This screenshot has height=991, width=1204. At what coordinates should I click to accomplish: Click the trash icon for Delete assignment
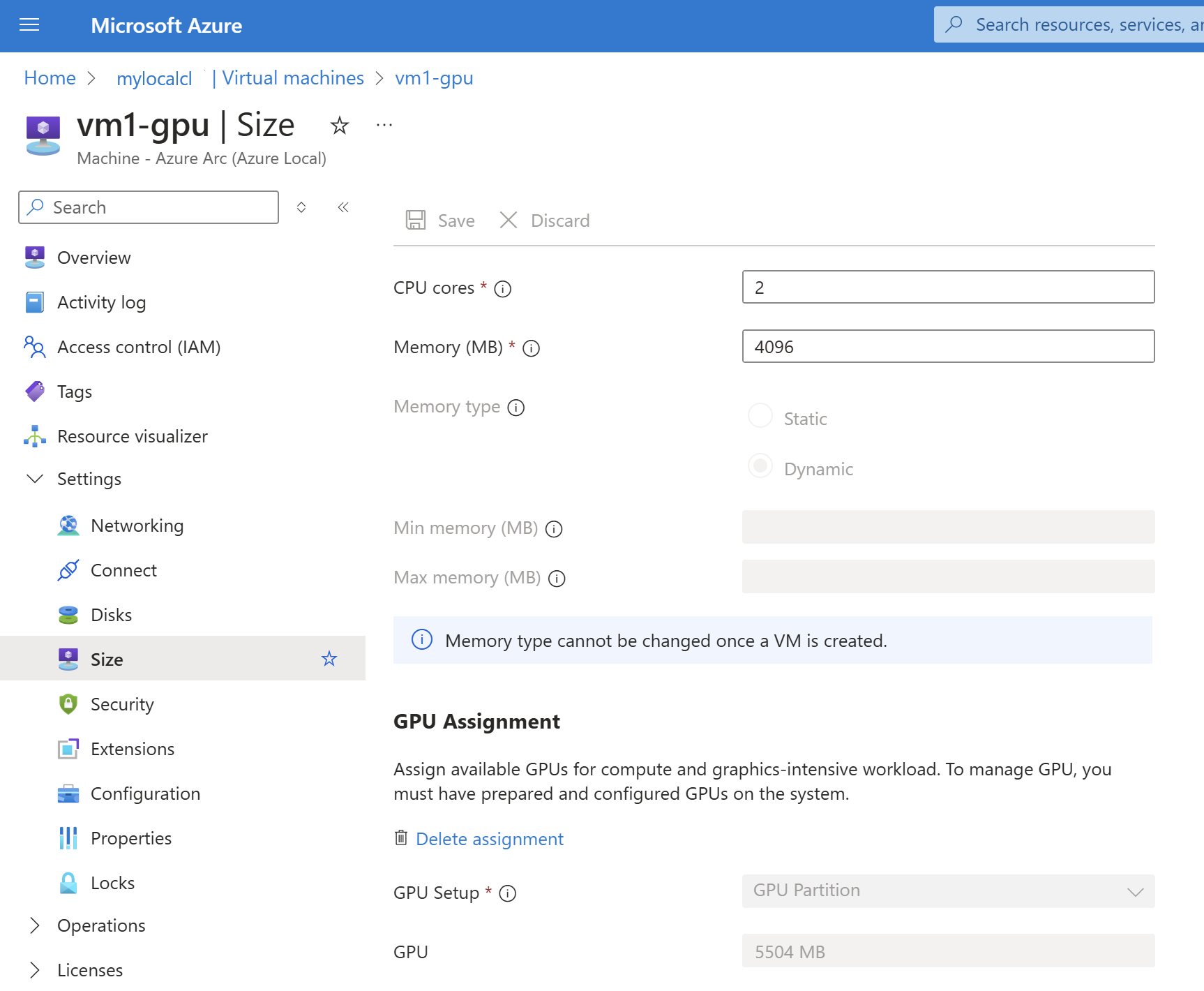tap(401, 837)
